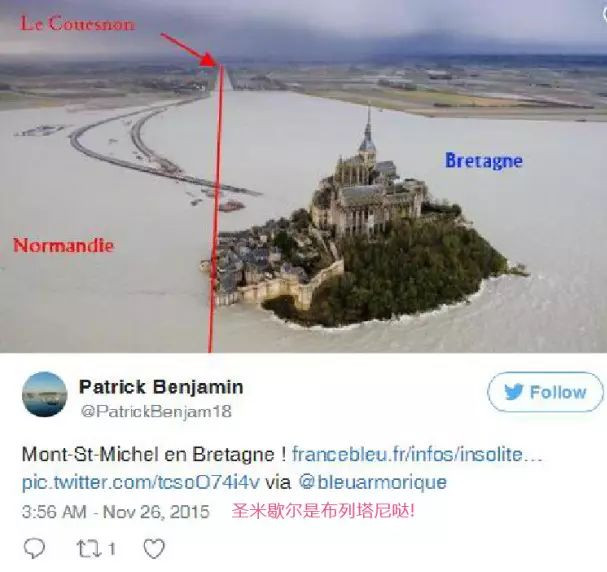Open Patrick Benjamin's profile avatar
Viewport: 607px width, 572px height.
45,394
